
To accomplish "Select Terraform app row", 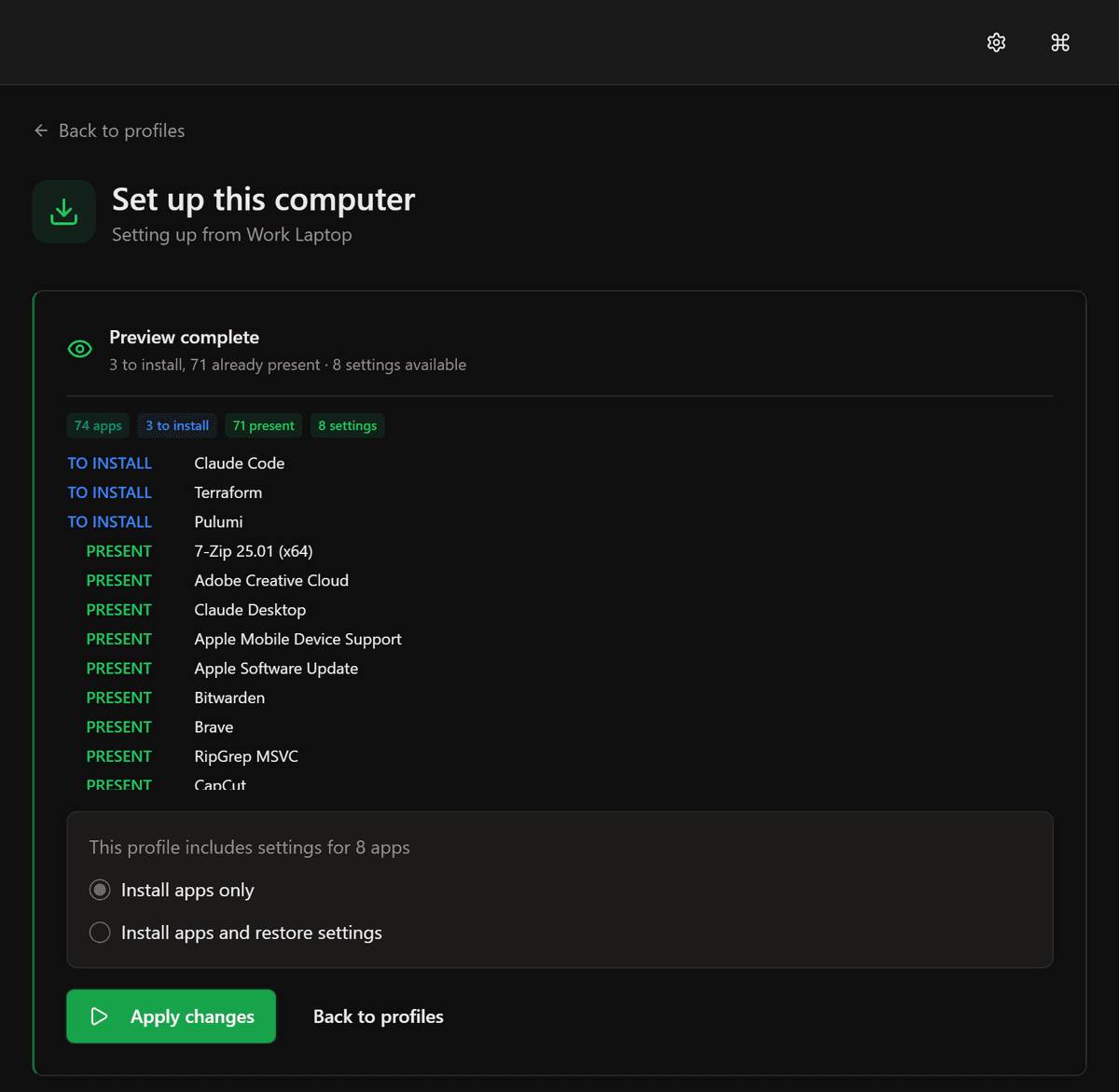I will [x=559, y=492].
